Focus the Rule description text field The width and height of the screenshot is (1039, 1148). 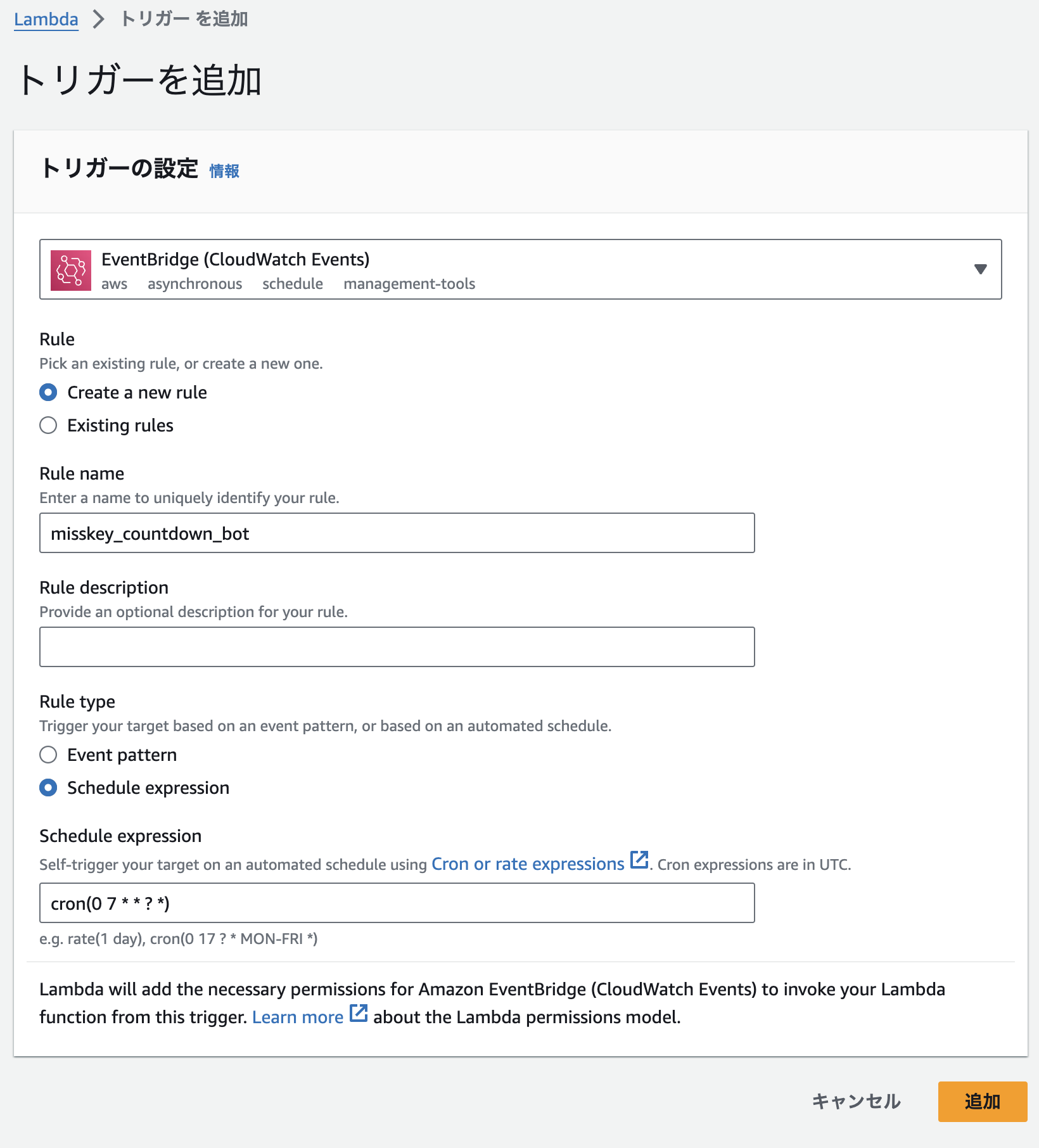click(397, 647)
